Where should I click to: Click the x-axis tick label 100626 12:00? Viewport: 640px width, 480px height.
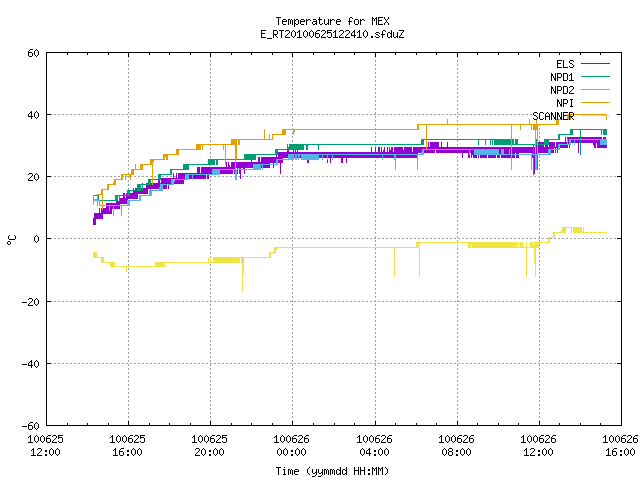click(538, 446)
